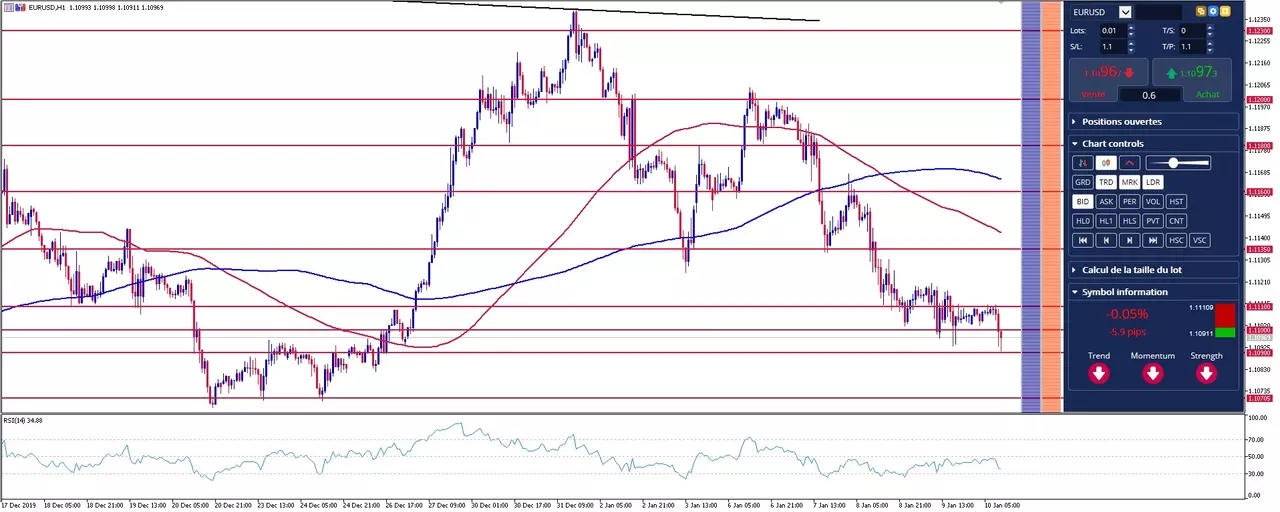Step chart one bar backward
Screen dimensions: 1280x512
1106,240
